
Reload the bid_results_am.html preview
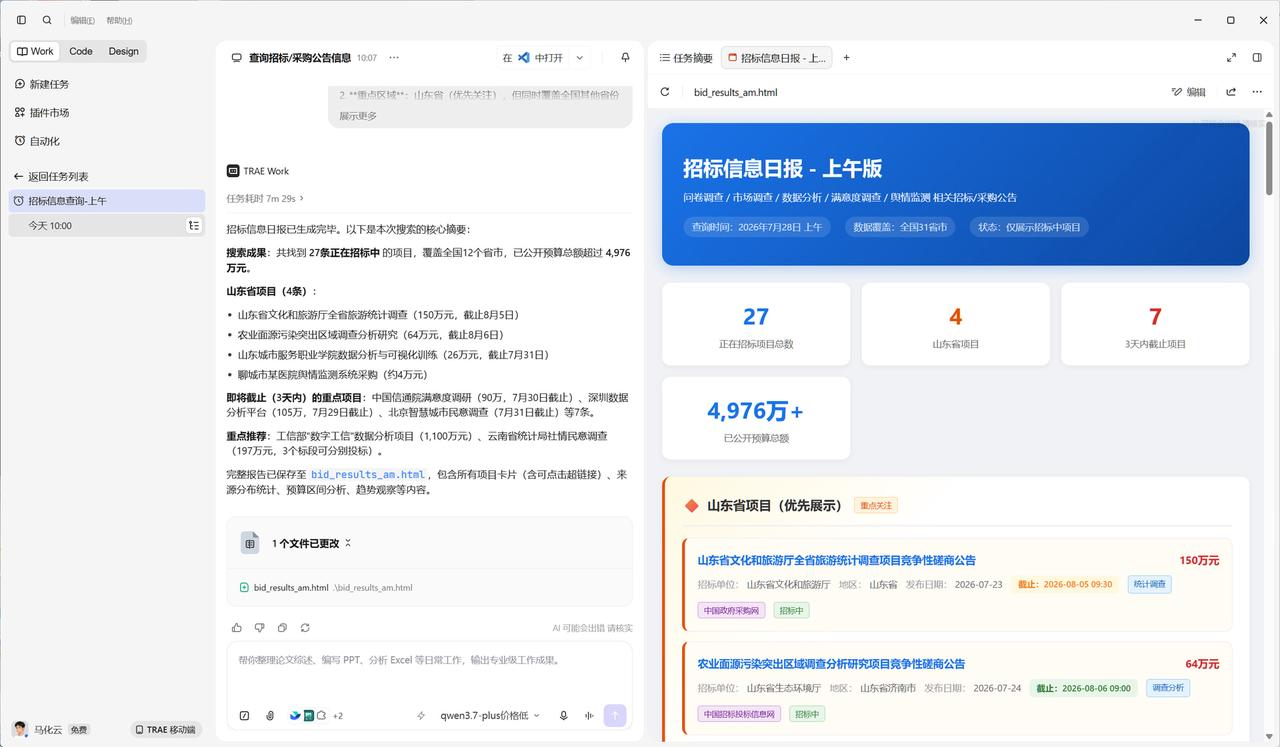[x=665, y=92]
